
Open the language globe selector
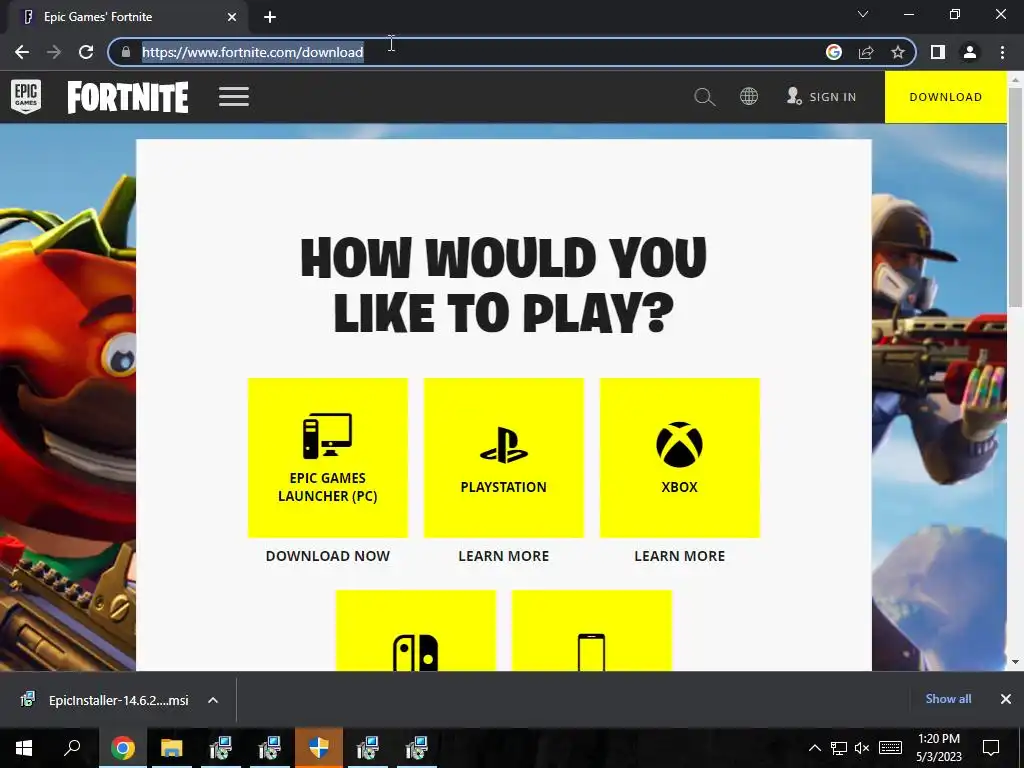point(748,97)
